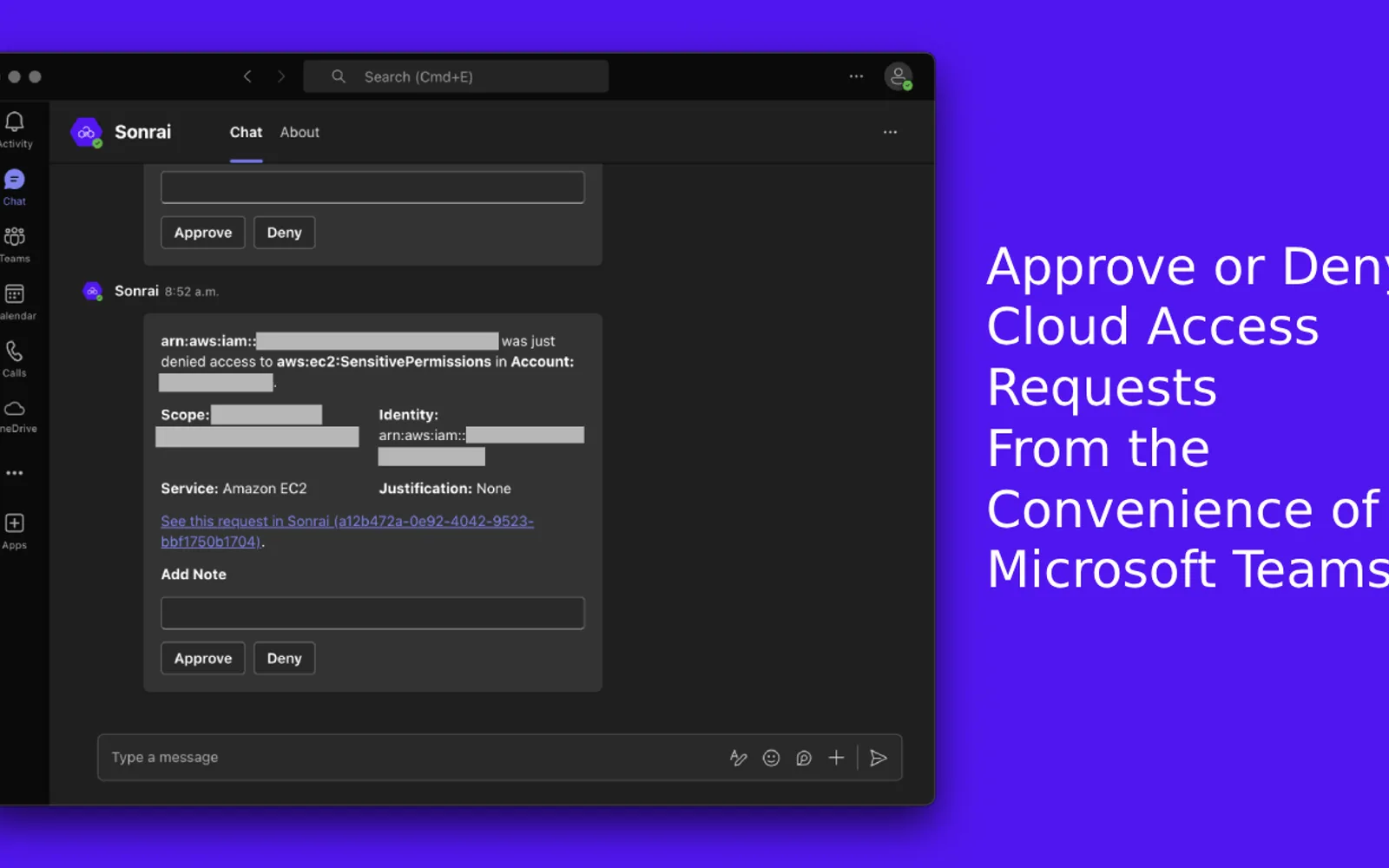The width and height of the screenshot is (1389, 868).
Task: Open more options ellipsis in Sonrai chat header
Action: 890,132
